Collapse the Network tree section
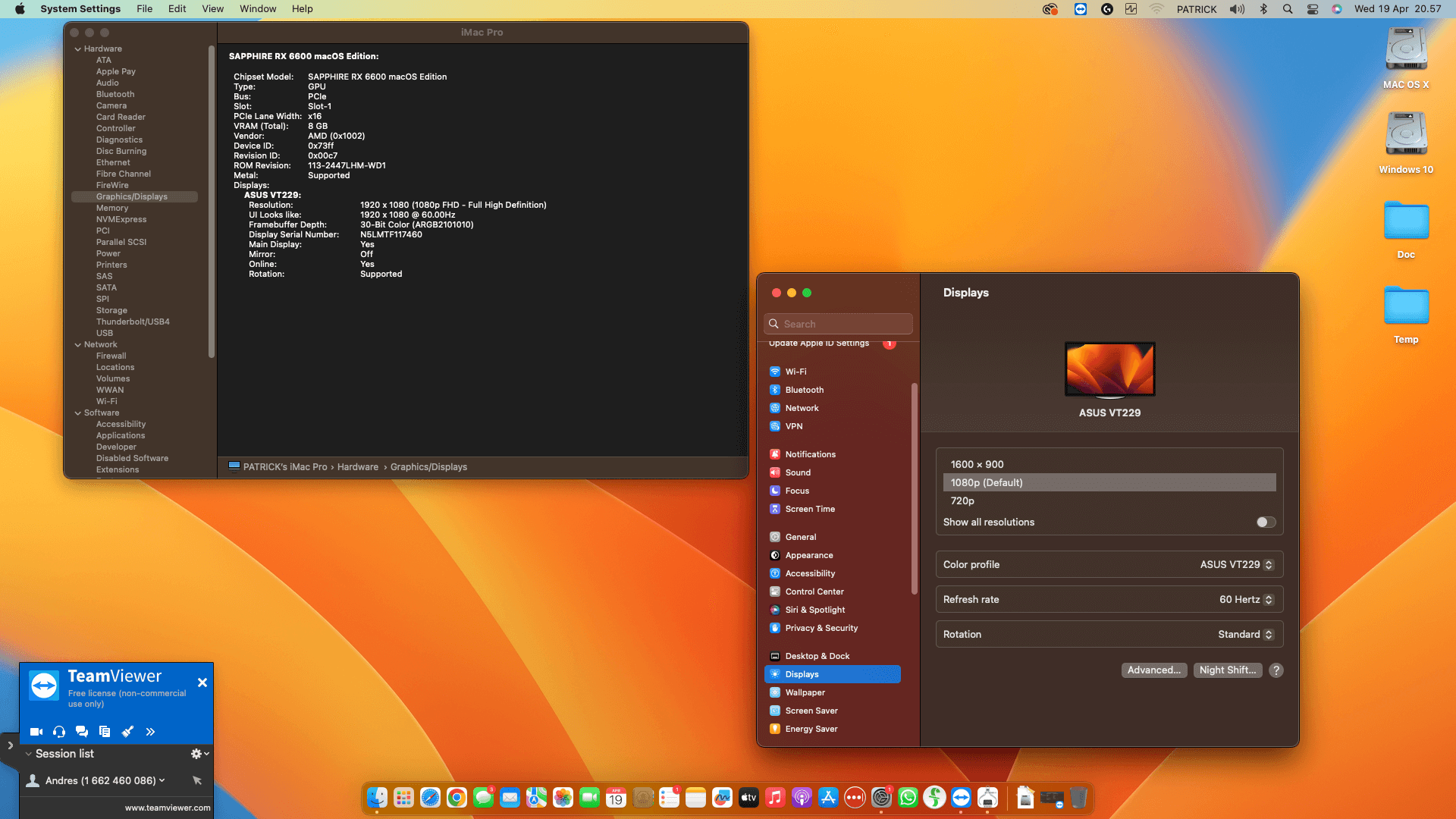The image size is (1456, 819). pyautogui.click(x=78, y=345)
